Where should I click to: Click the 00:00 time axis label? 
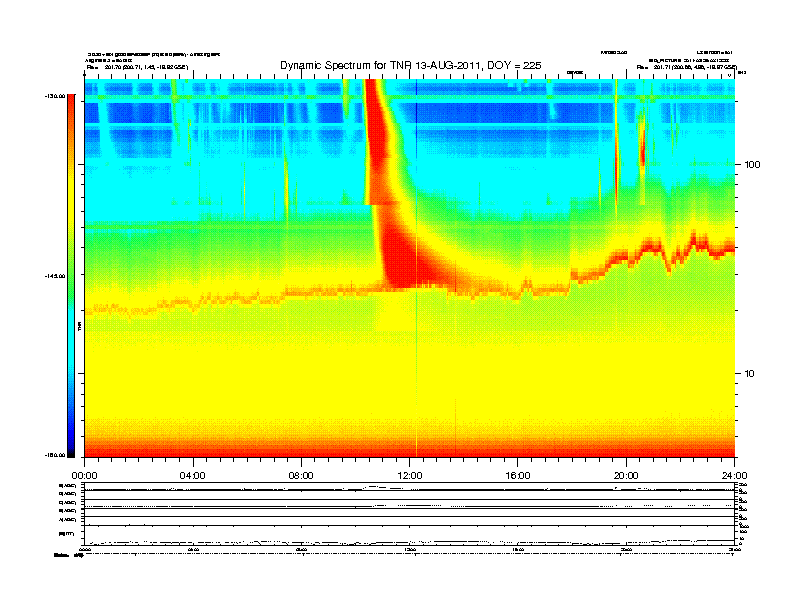coord(84,476)
